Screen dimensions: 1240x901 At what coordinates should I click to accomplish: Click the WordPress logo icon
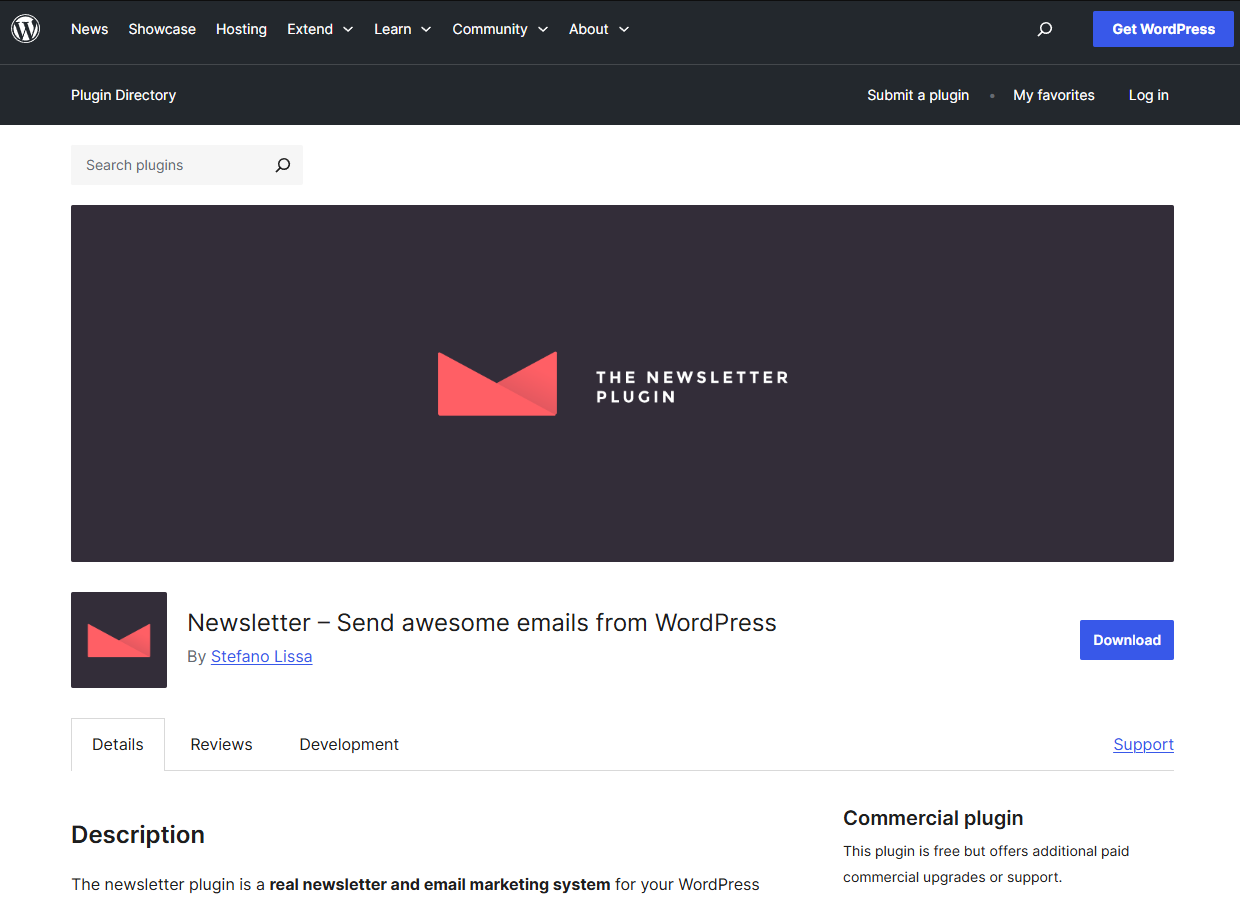click(x=25, y=29)
